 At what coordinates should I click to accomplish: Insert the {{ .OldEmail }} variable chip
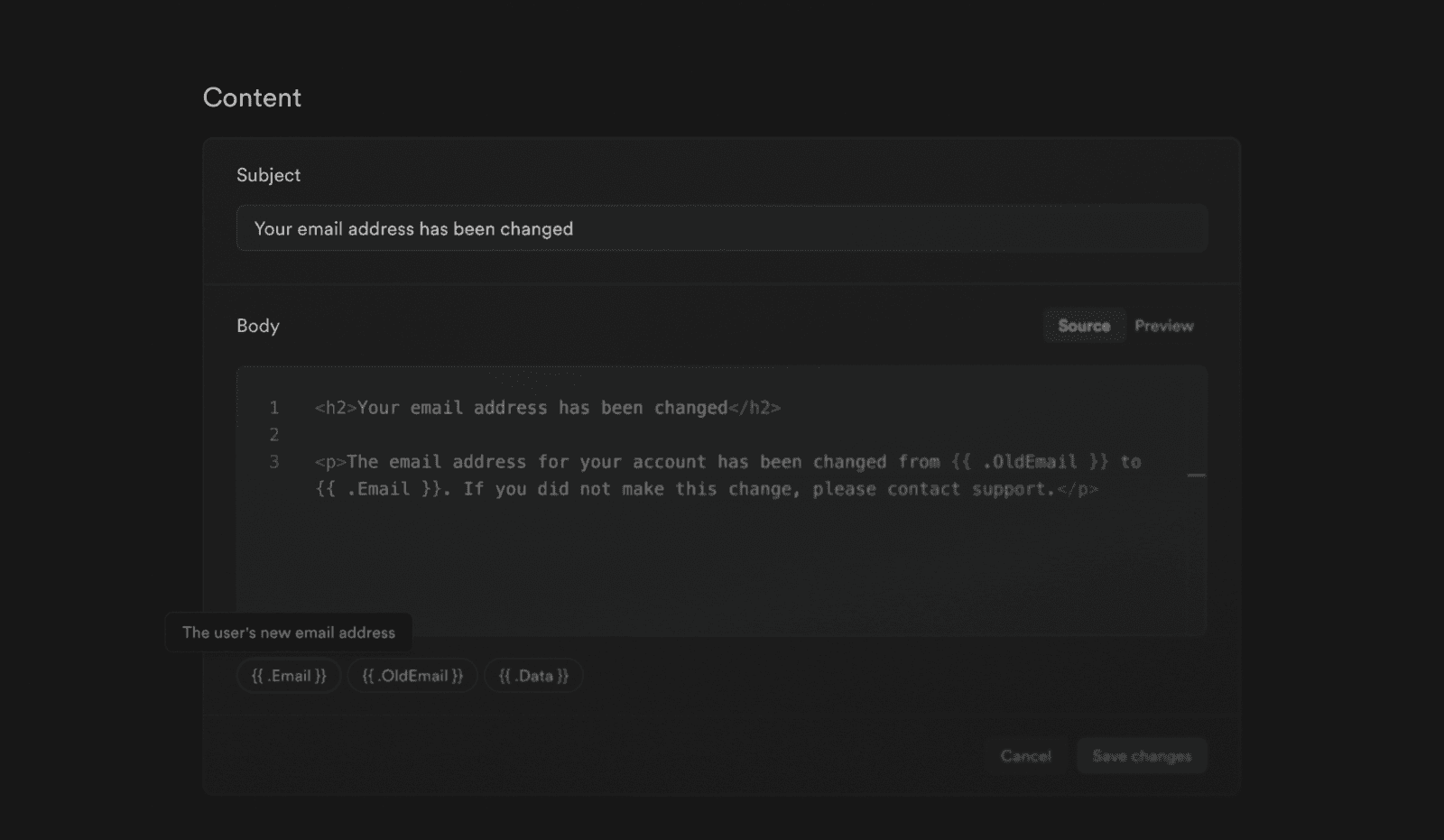[x=412, y=675]
